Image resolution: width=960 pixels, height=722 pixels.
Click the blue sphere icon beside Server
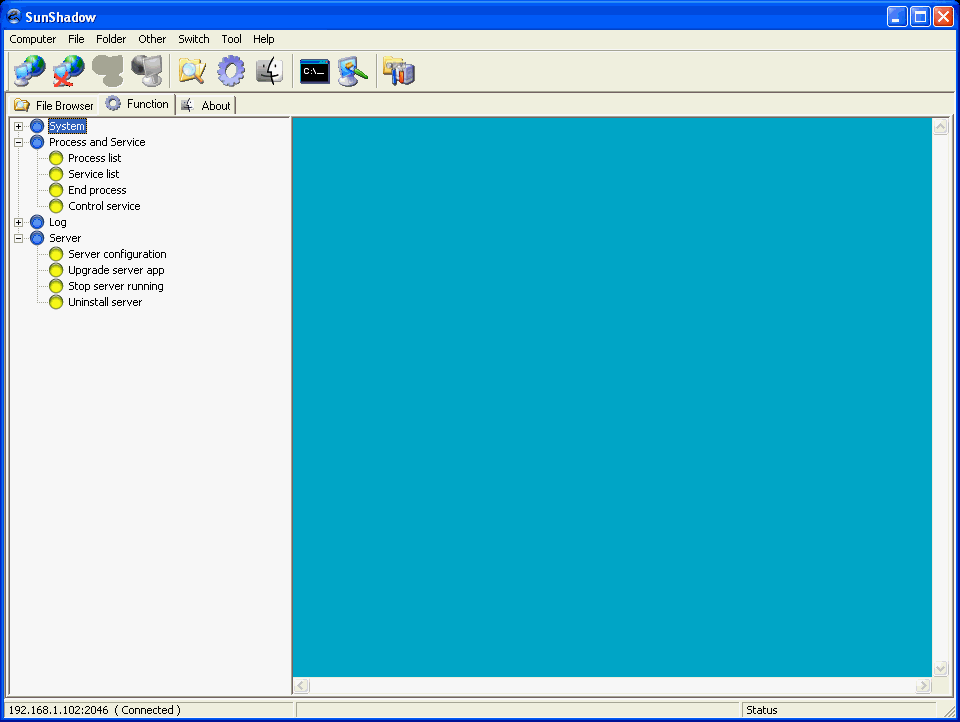37,238
